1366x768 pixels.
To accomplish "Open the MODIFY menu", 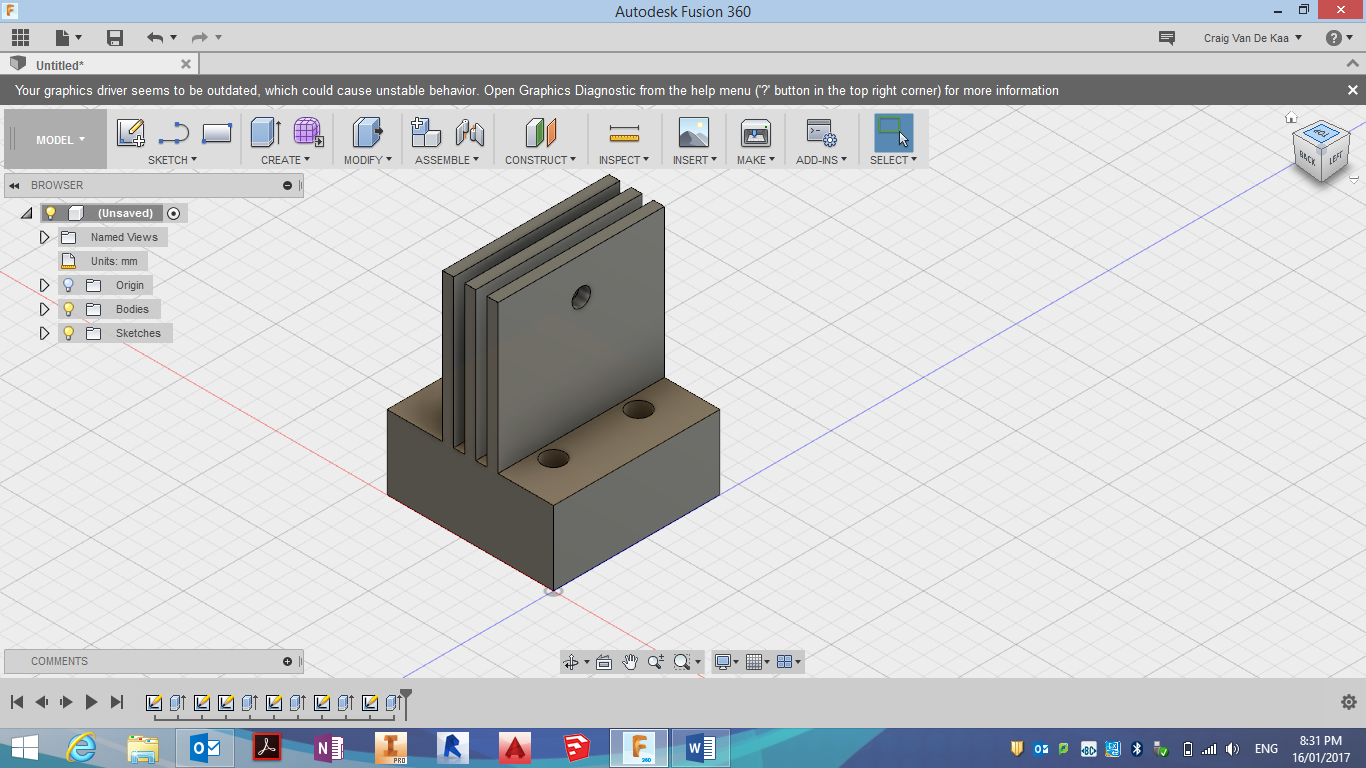I will pyautogui.click(x=368, y=160).
